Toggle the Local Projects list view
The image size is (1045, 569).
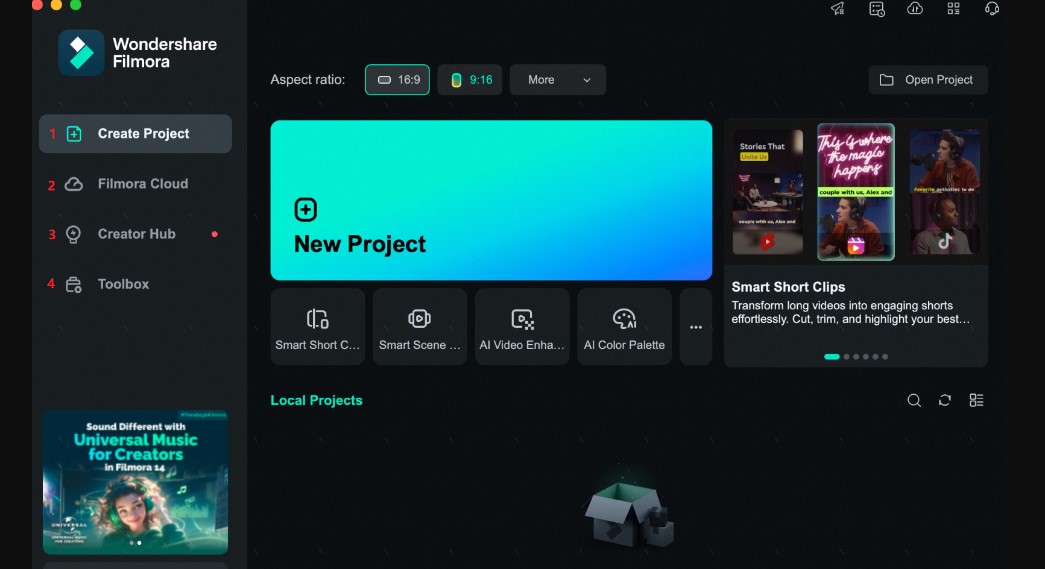coord(977,400)
